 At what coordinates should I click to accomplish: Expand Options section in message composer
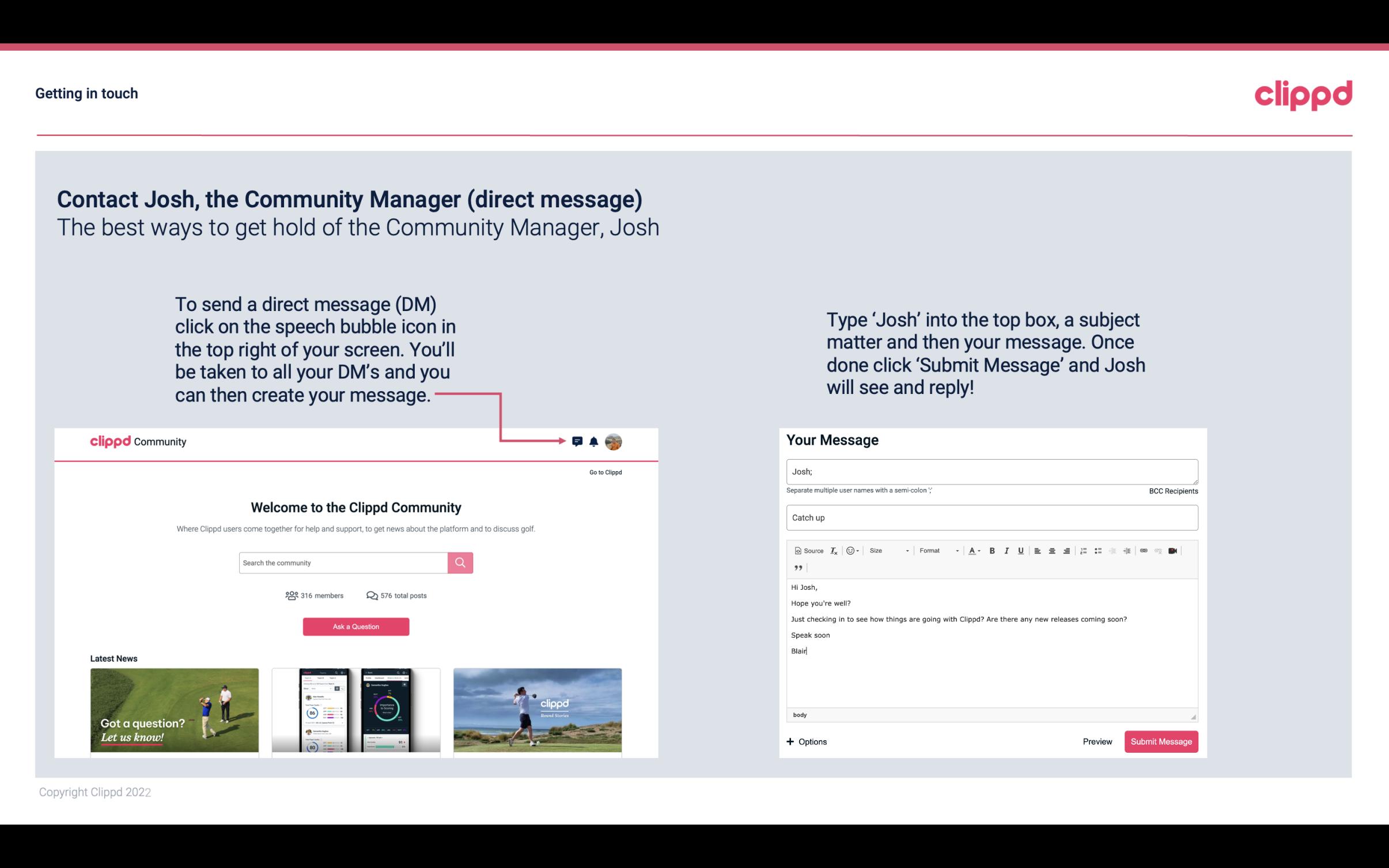pyautogui.click(x=807, y=742)
